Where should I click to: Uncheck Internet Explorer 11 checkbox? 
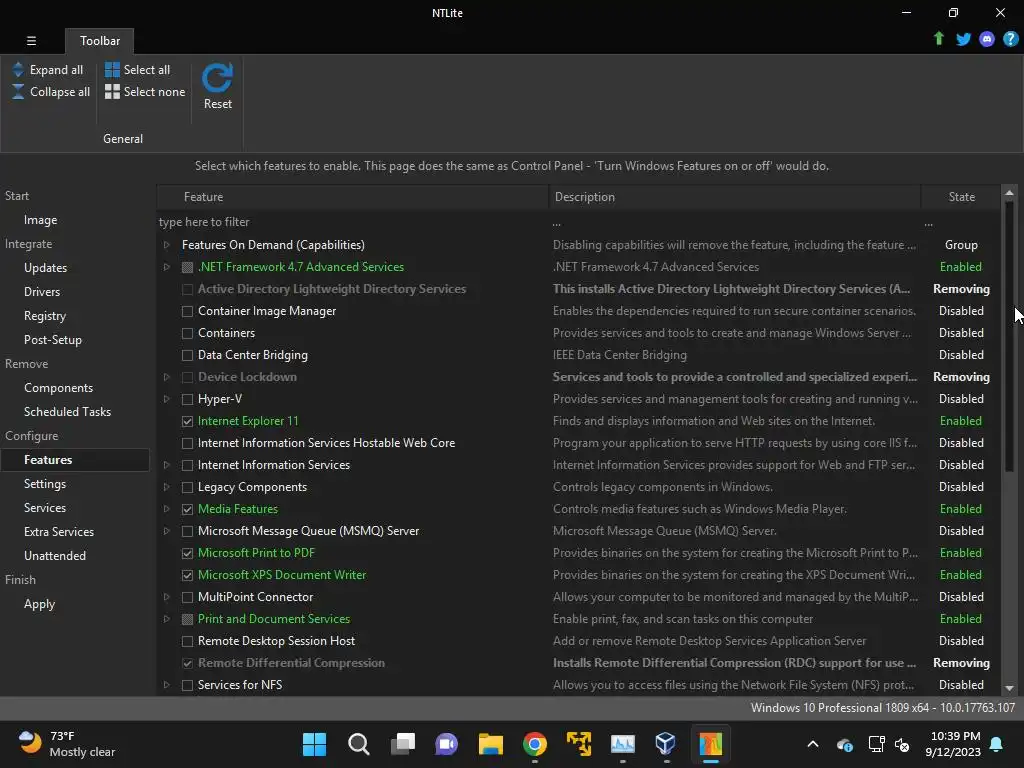(187, 421)
